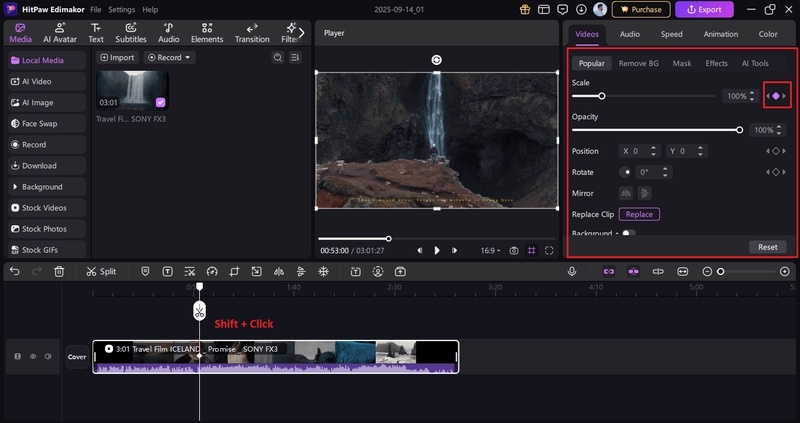Viewport: 800px width, 423px height.
Task: Undo the last edit in timeline toolbar
Action: (x=14, y=271)
